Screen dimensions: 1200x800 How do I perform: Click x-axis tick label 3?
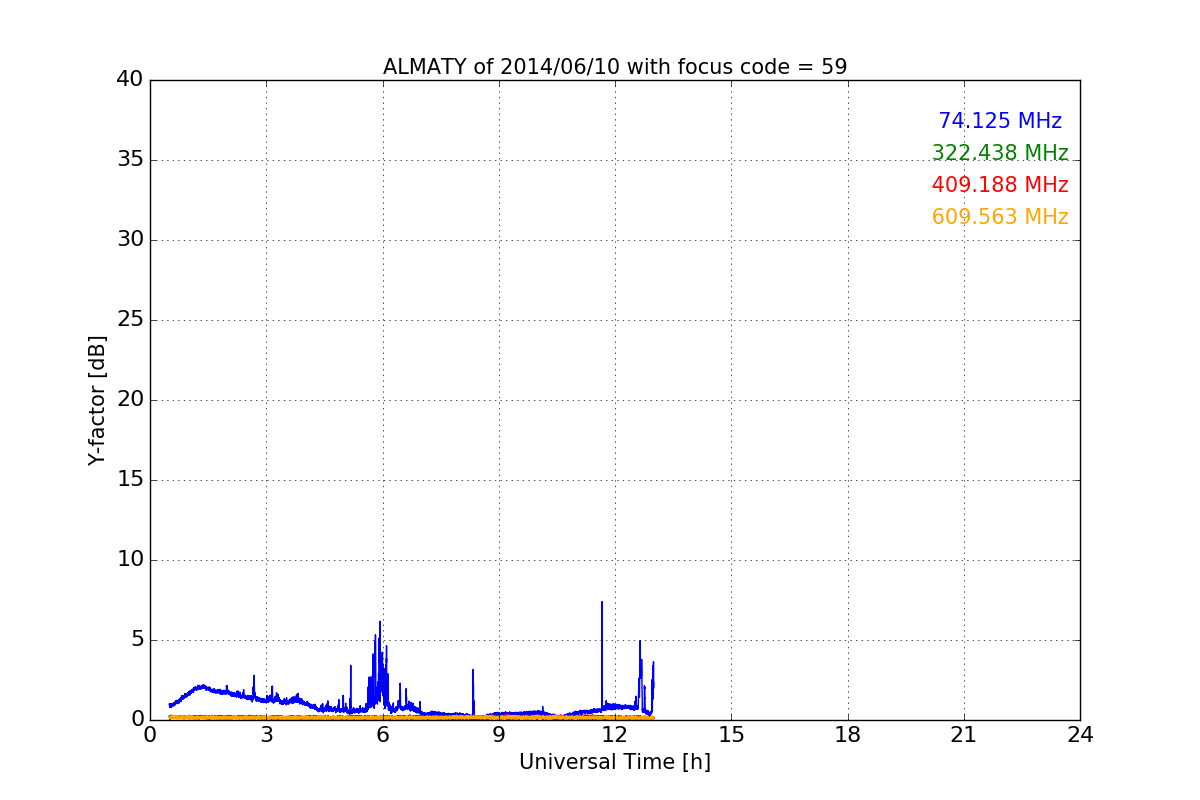[x=266, y=735]
